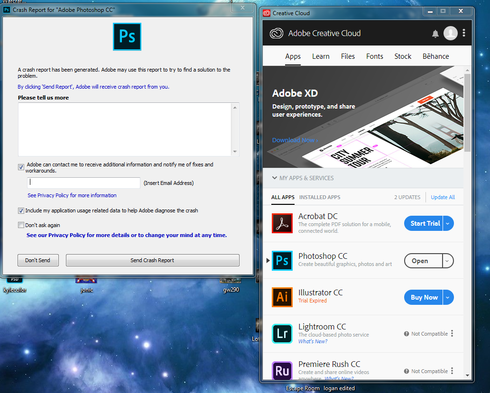Click the Illustrator CC app icon

click(282, 297)
